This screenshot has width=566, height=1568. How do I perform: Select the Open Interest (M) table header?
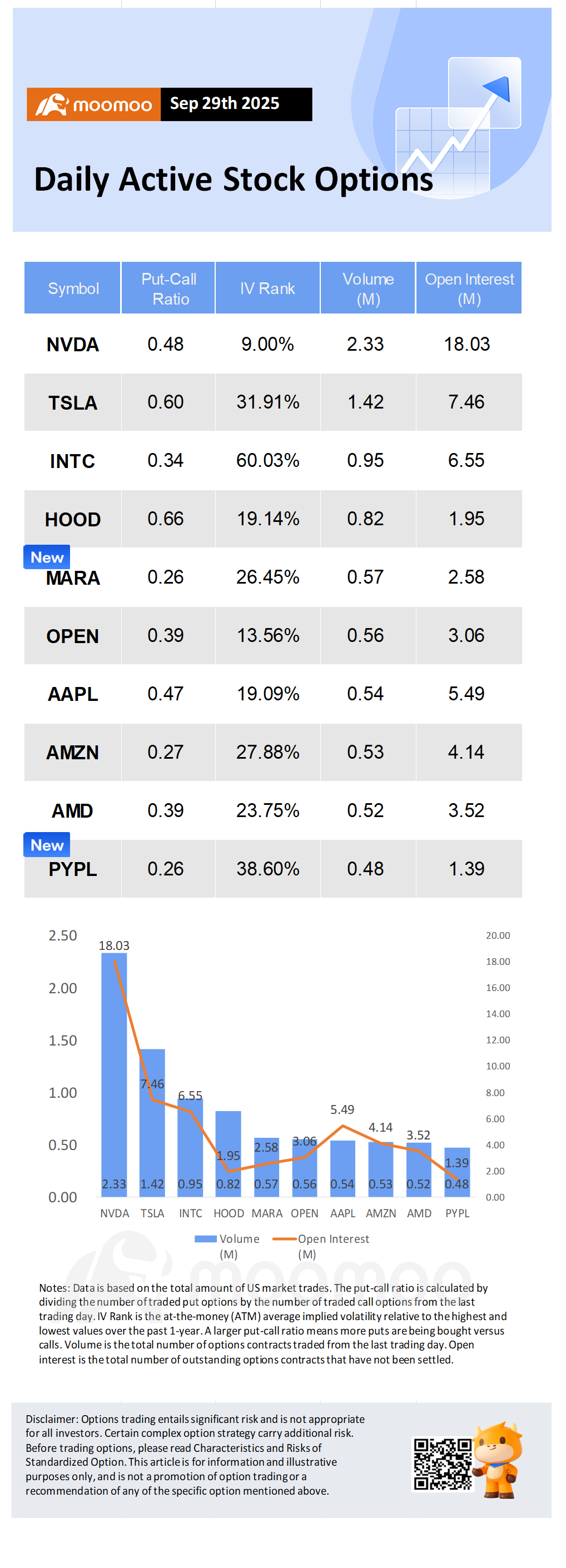click(x=469, y=288)
